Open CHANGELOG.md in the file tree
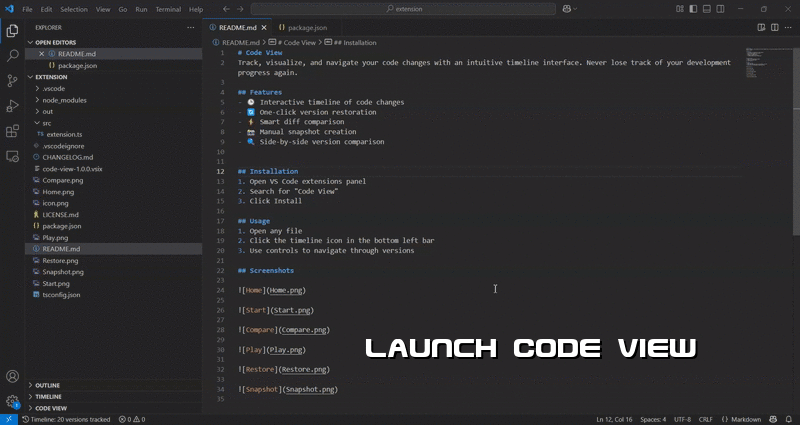 [114, 157]
